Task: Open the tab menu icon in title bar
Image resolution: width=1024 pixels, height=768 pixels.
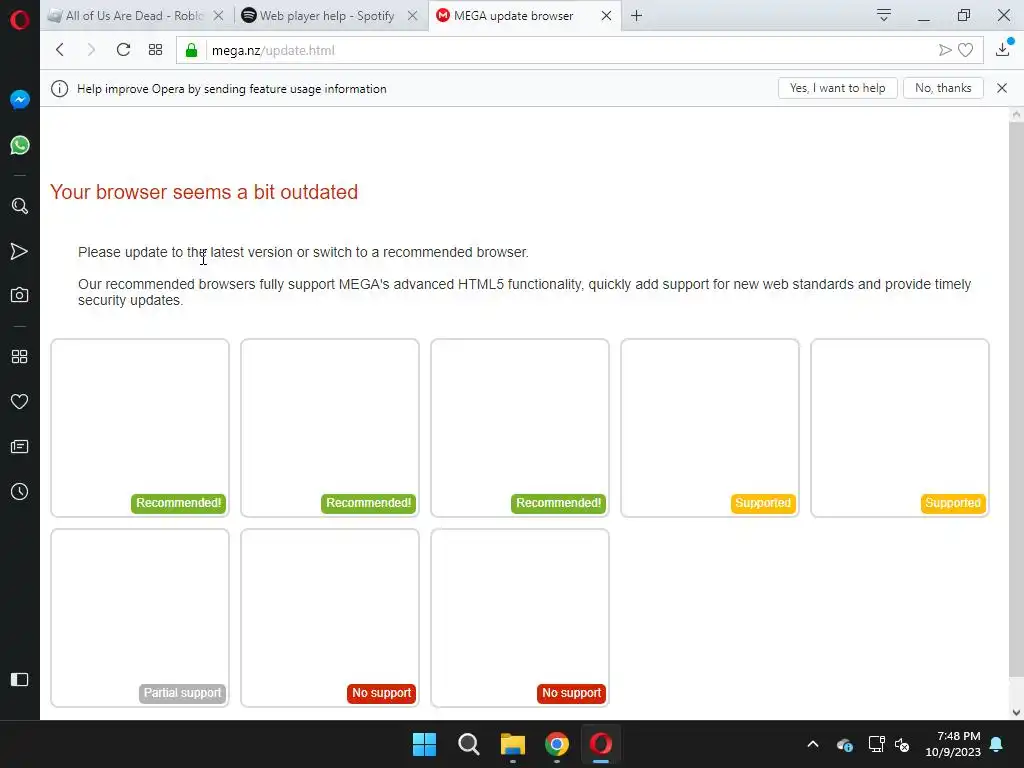Action: pos(884,15)
